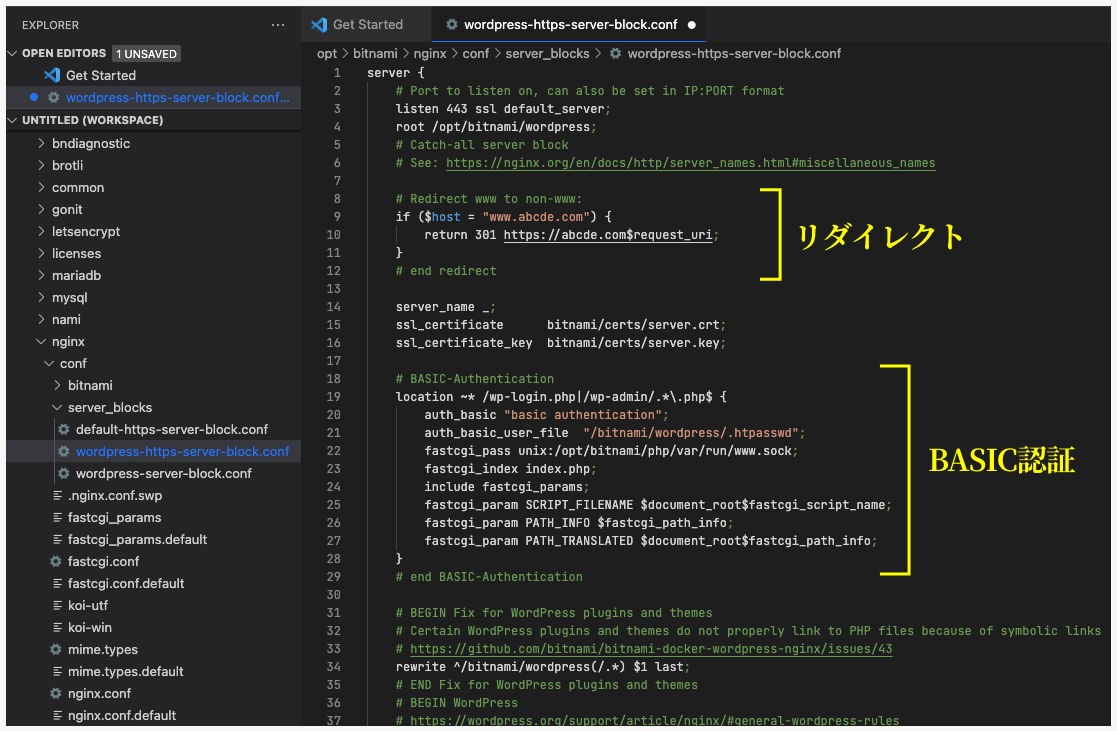Click line number 19 in the gutter
The height and width of the screenshot is (731, 1117).
click(333, 397)
